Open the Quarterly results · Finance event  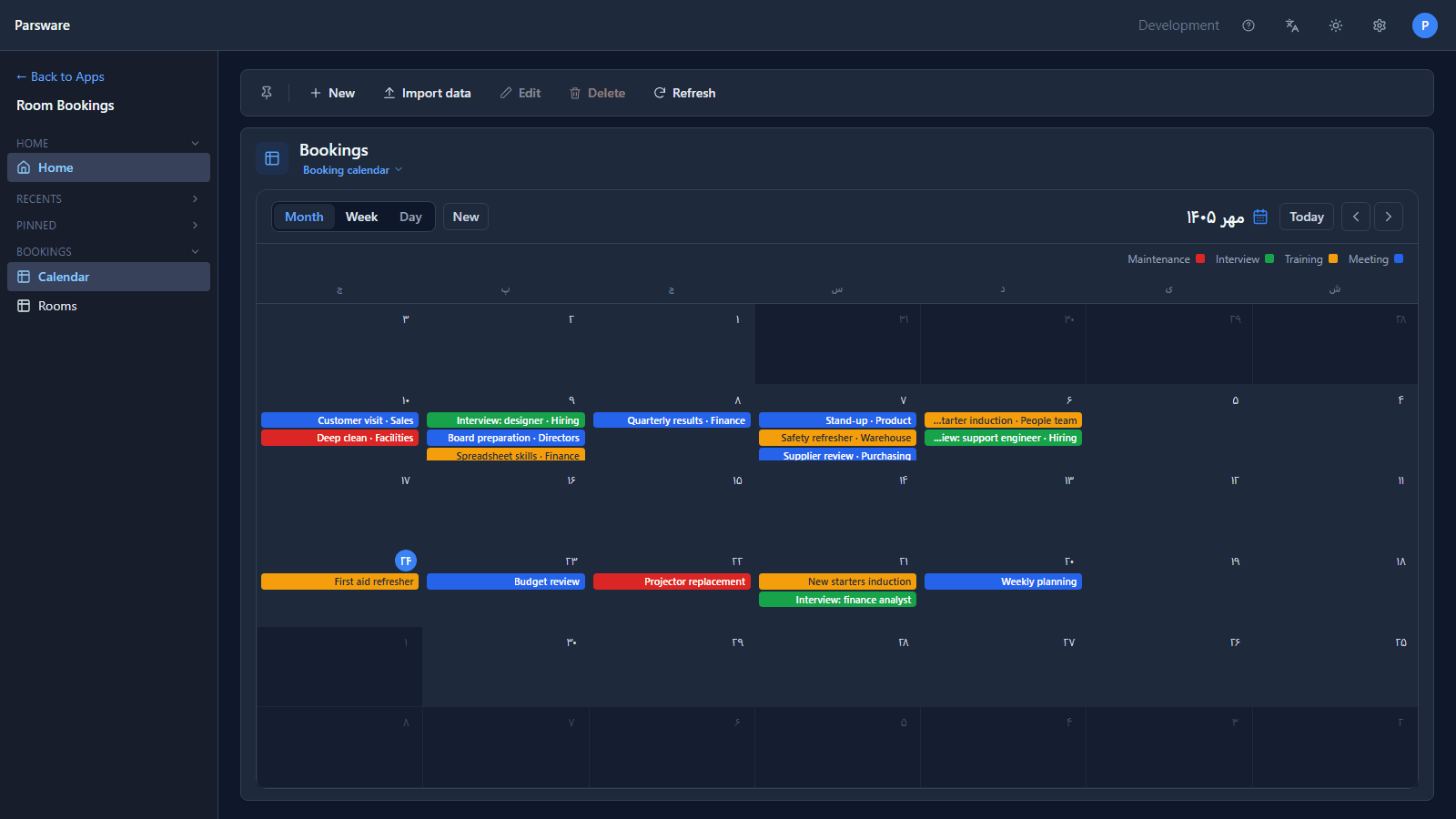672,420
